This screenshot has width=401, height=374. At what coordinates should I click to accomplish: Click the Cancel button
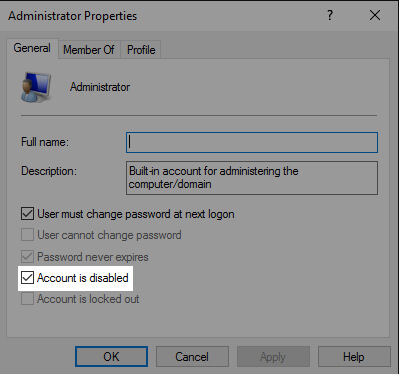click(192, 357)
